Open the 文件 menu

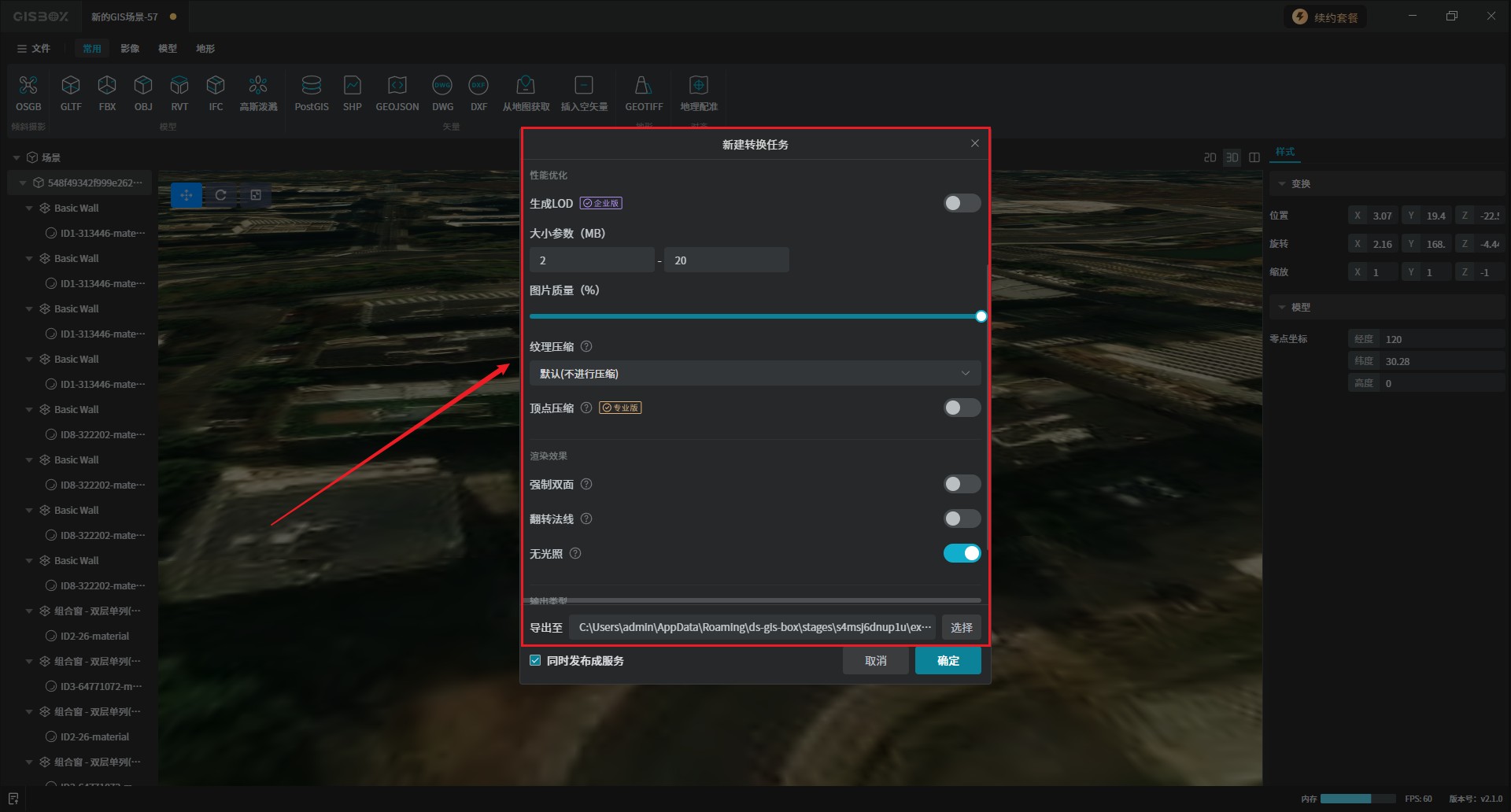(x=33, y=49)
